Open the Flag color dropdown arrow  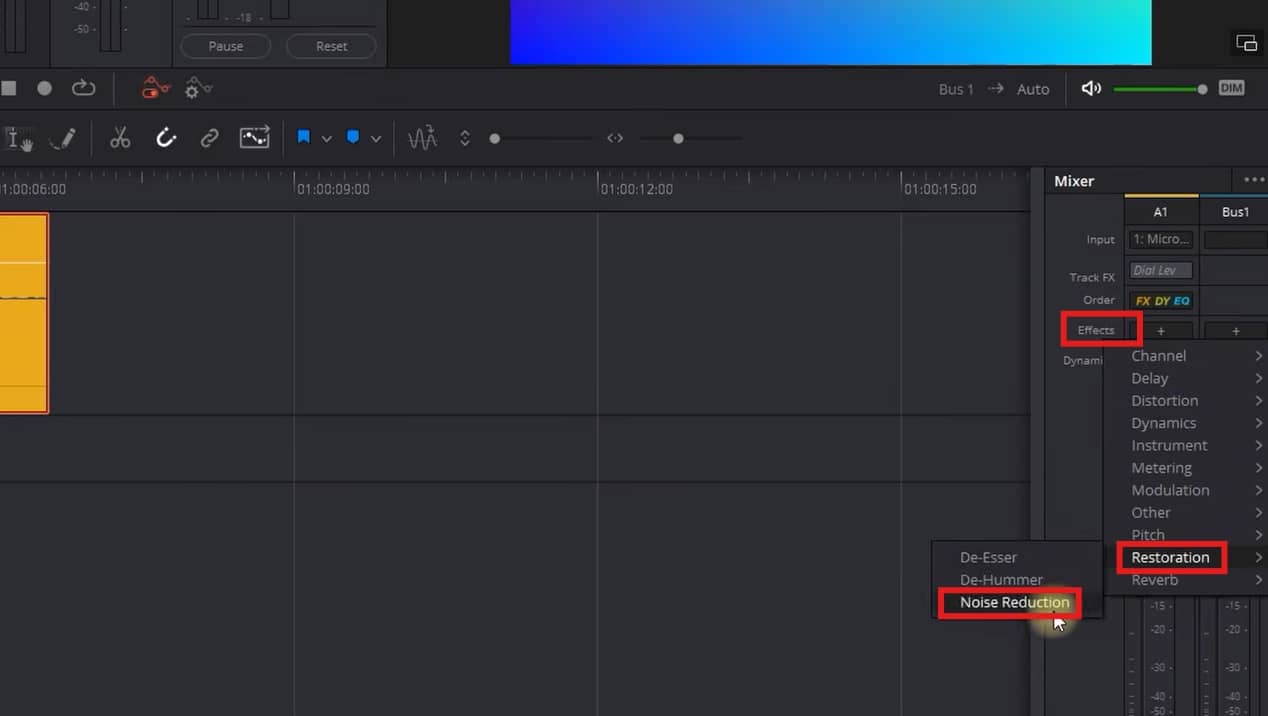[x=326, y=139]
